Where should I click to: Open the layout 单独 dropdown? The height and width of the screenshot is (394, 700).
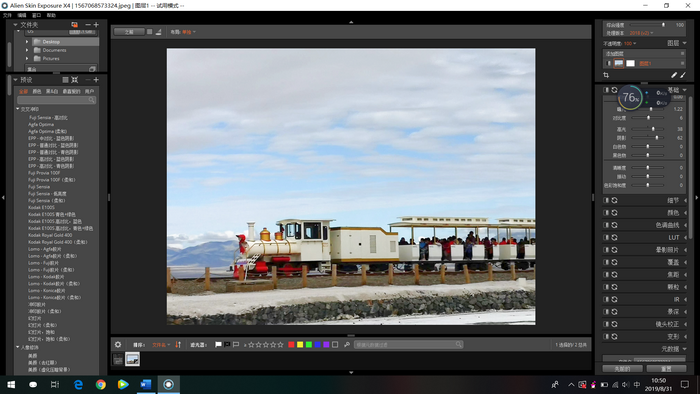coord(189,32)
